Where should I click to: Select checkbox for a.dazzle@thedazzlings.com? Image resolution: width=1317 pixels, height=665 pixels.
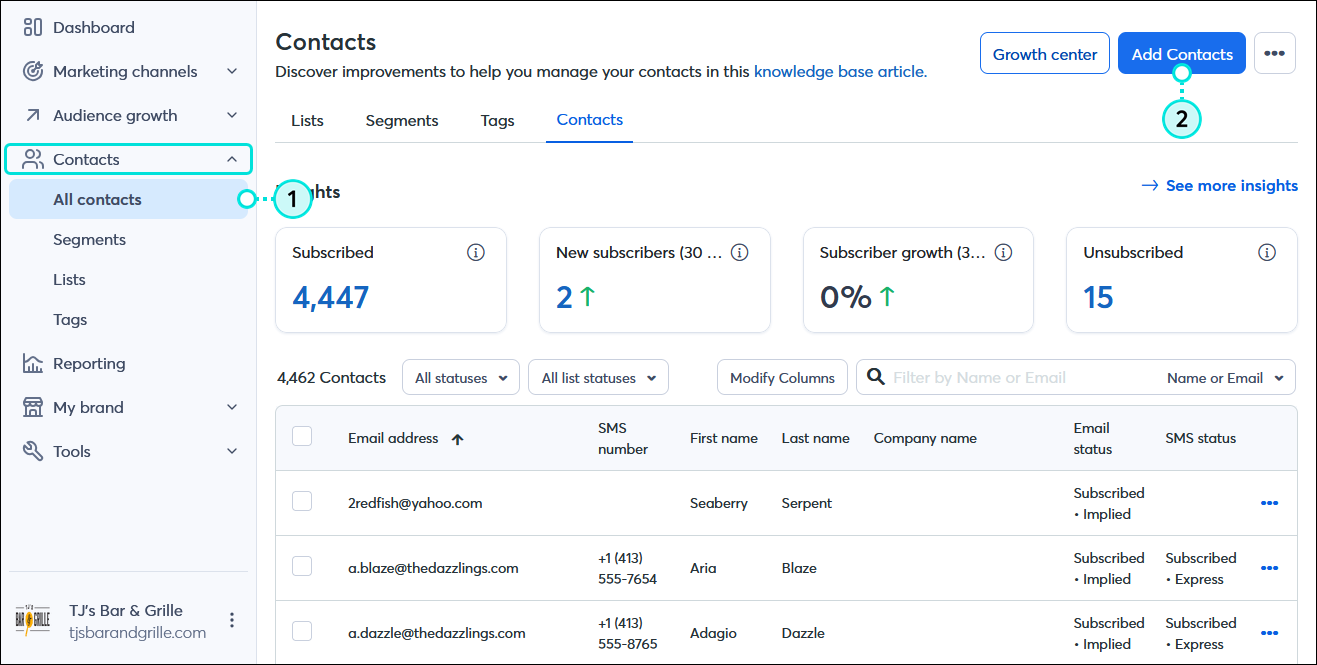click(302, 631)
